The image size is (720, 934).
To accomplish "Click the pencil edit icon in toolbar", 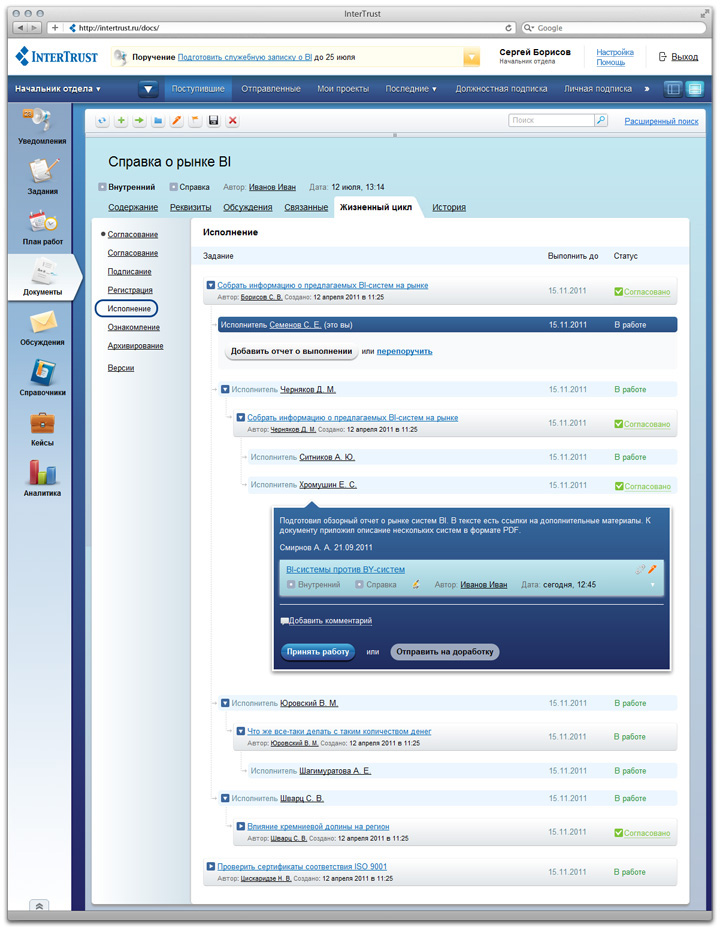I will pos(177,121).
